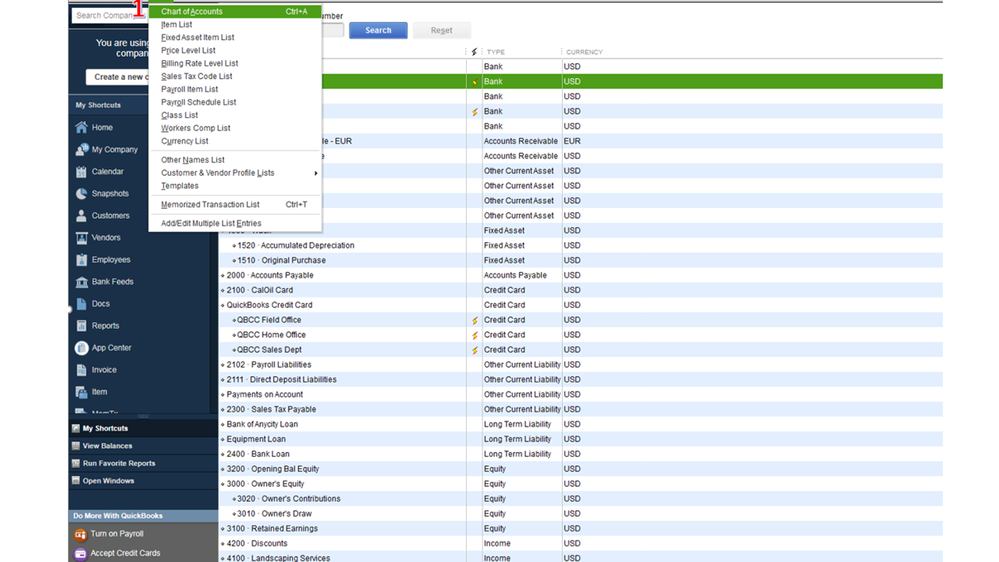Select the 2102 Payroll Liabilities account
Viewport: 999px width, 562px height.
(x=580, y=364)
